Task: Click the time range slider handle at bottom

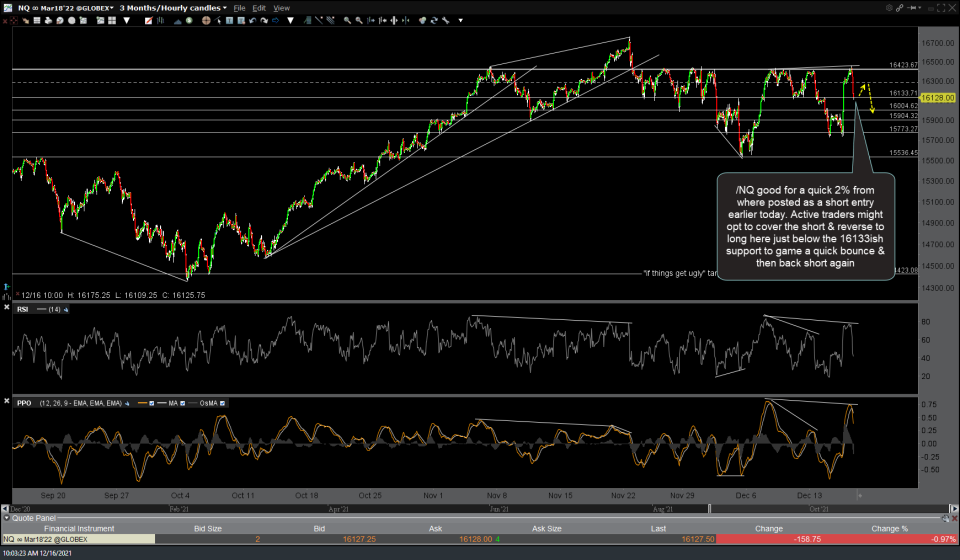Action: click(x=710, y=509)
